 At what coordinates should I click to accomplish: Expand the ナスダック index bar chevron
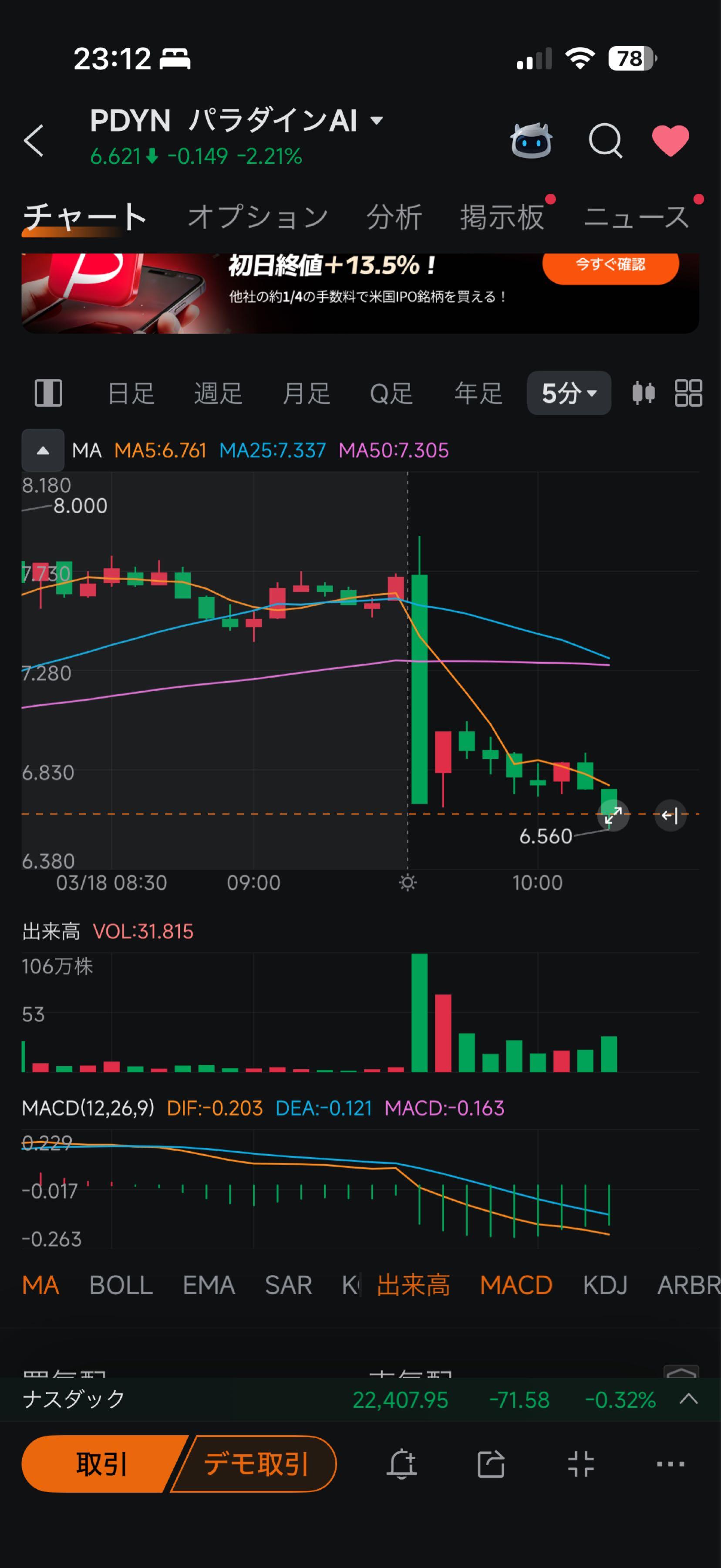(688, 1399)
